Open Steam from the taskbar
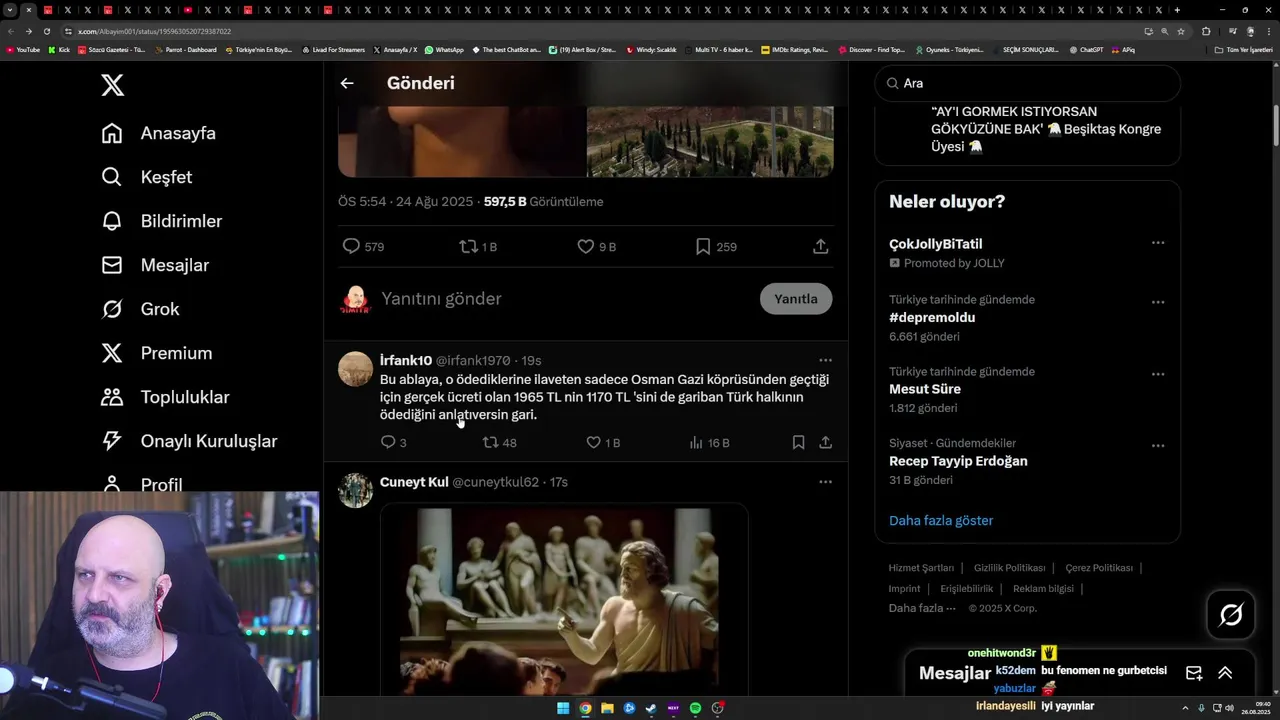The image size is (1280, 720). coord(651,708)
